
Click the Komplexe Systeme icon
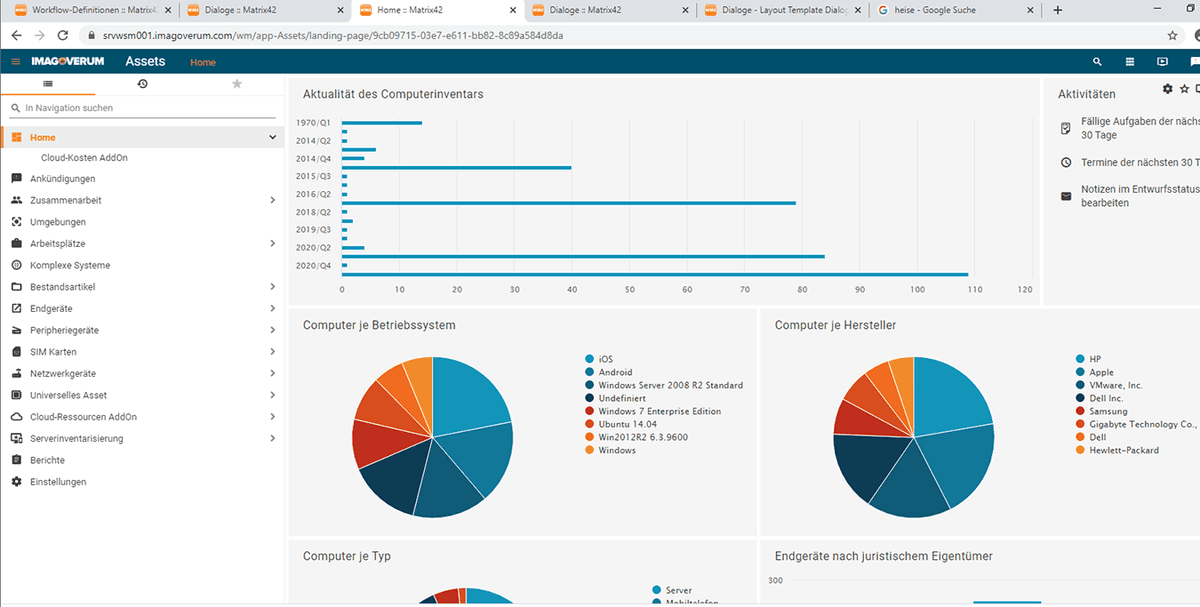tap(16, 265)
